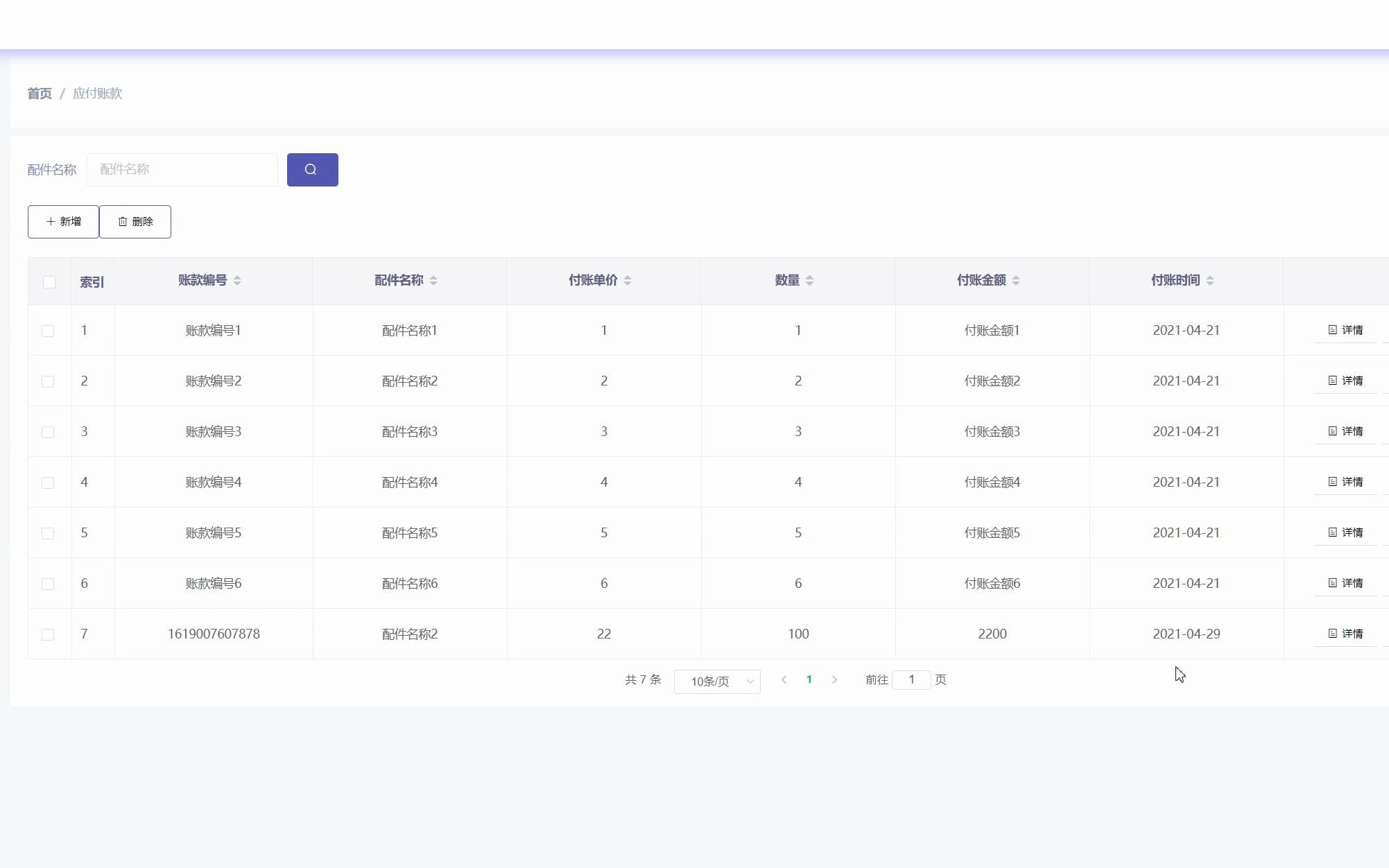The height and width of the screenshot is (868, 1389).
Task: Select page number 1 in pagination
Action: pyautogui.click(x=809, y=680)
